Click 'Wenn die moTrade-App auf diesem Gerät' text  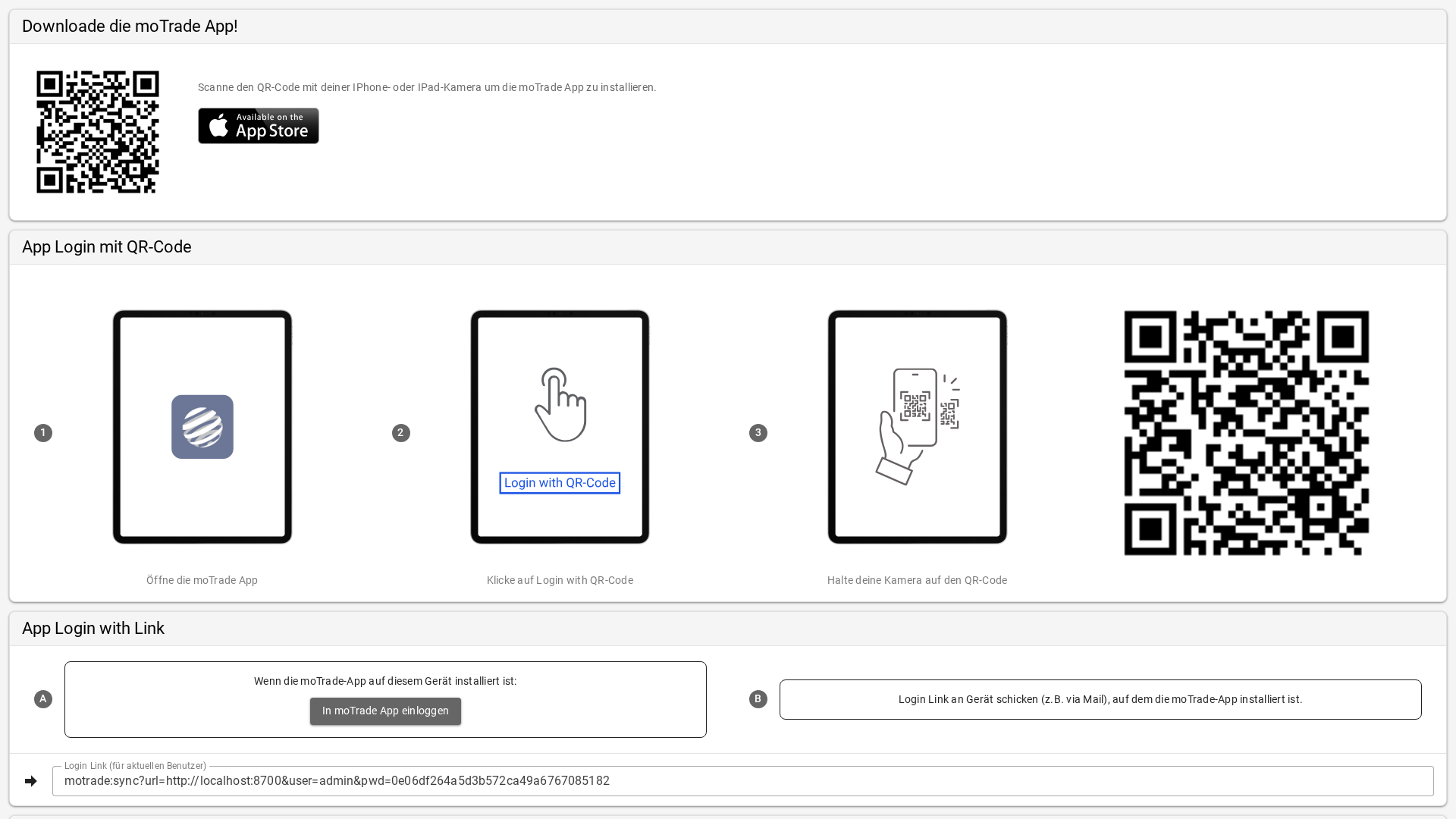click(385, 681)
